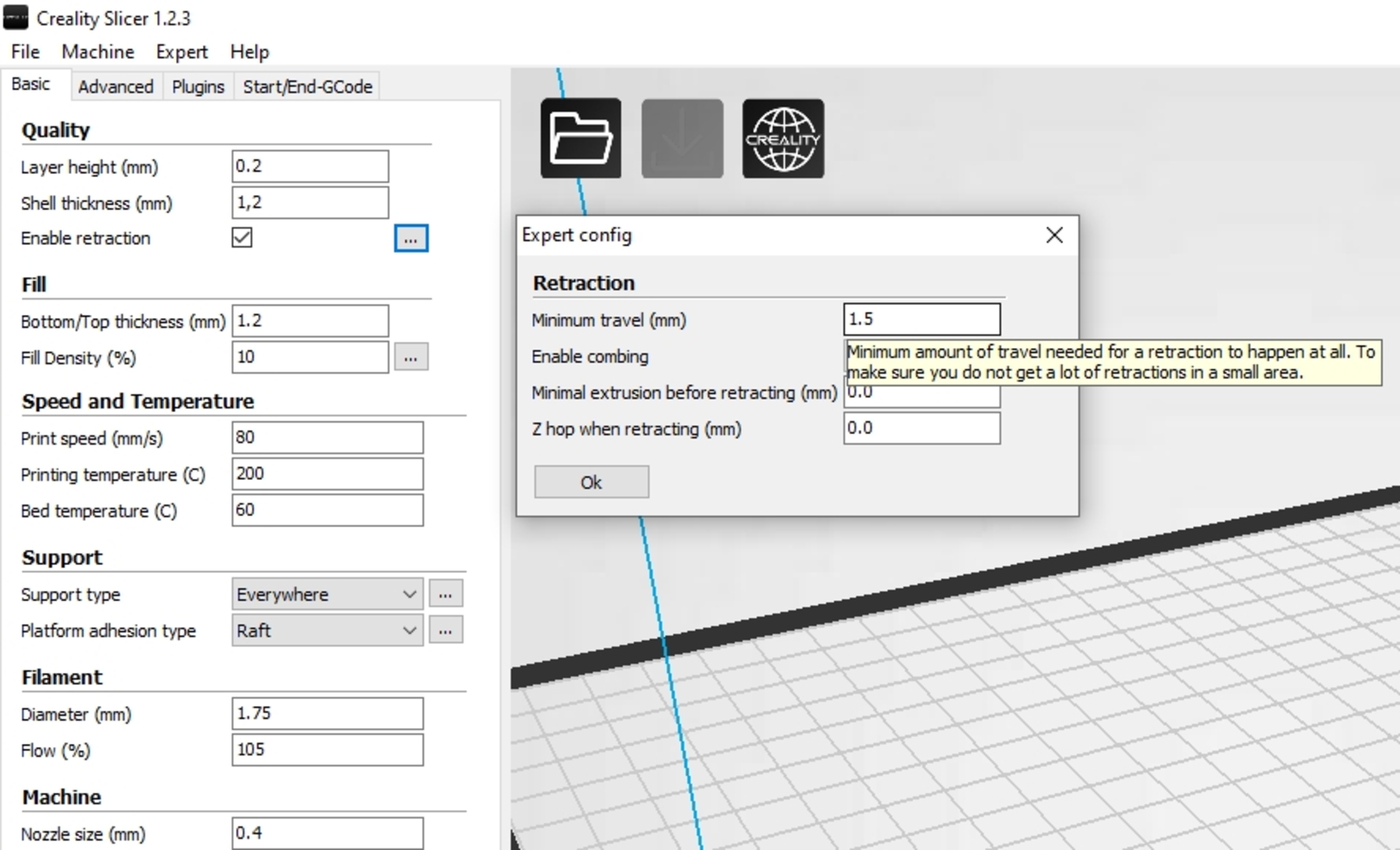Image resolution: width=1400 pixels, height=850 pixels.
Task: Click the Z hop when retracting field
Action: tap(922, 428)
